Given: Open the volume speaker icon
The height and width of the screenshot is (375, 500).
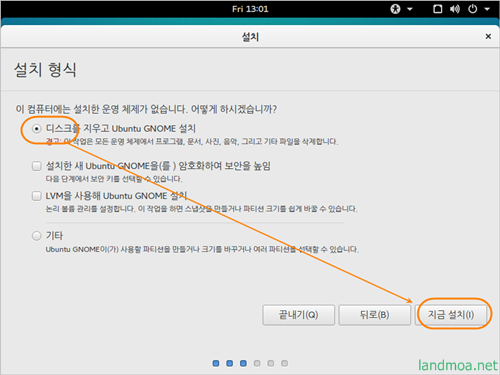Looking at the screenshot, I should pos(455,9).
